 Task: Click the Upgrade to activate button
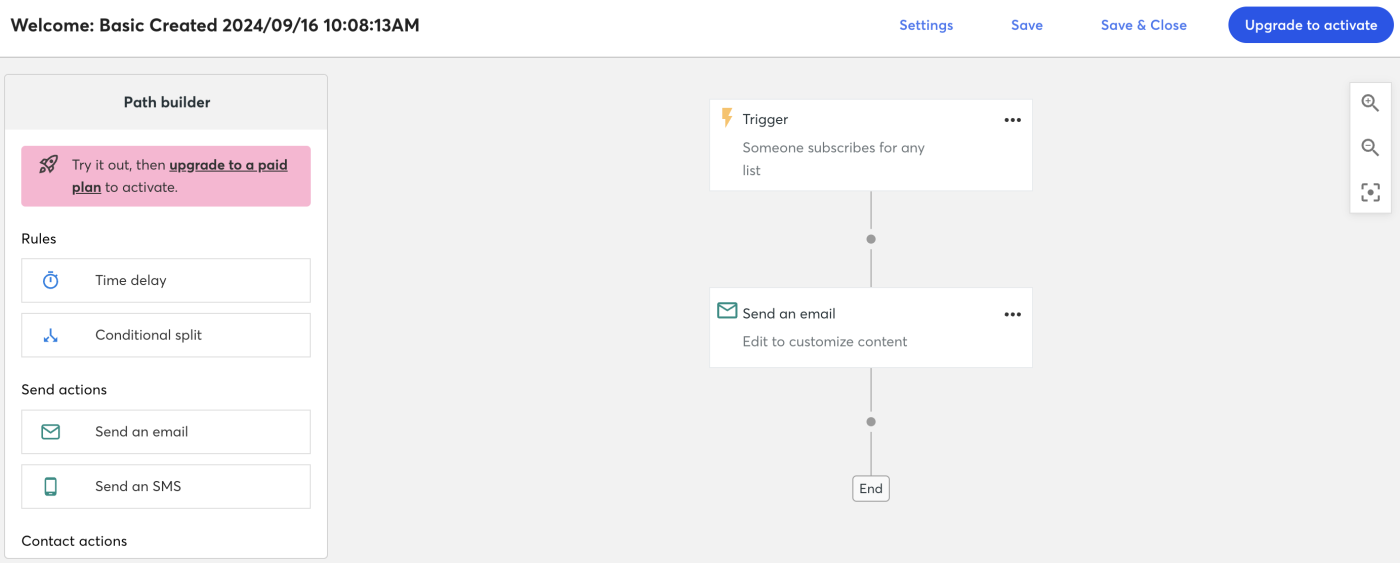(x=1310, y=25)
